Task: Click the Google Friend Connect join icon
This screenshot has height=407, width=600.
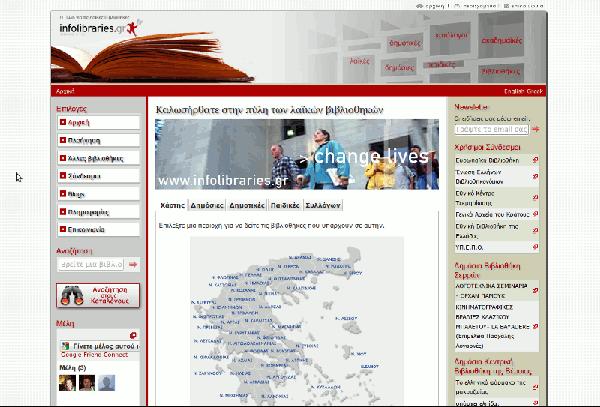Action: 65,346
